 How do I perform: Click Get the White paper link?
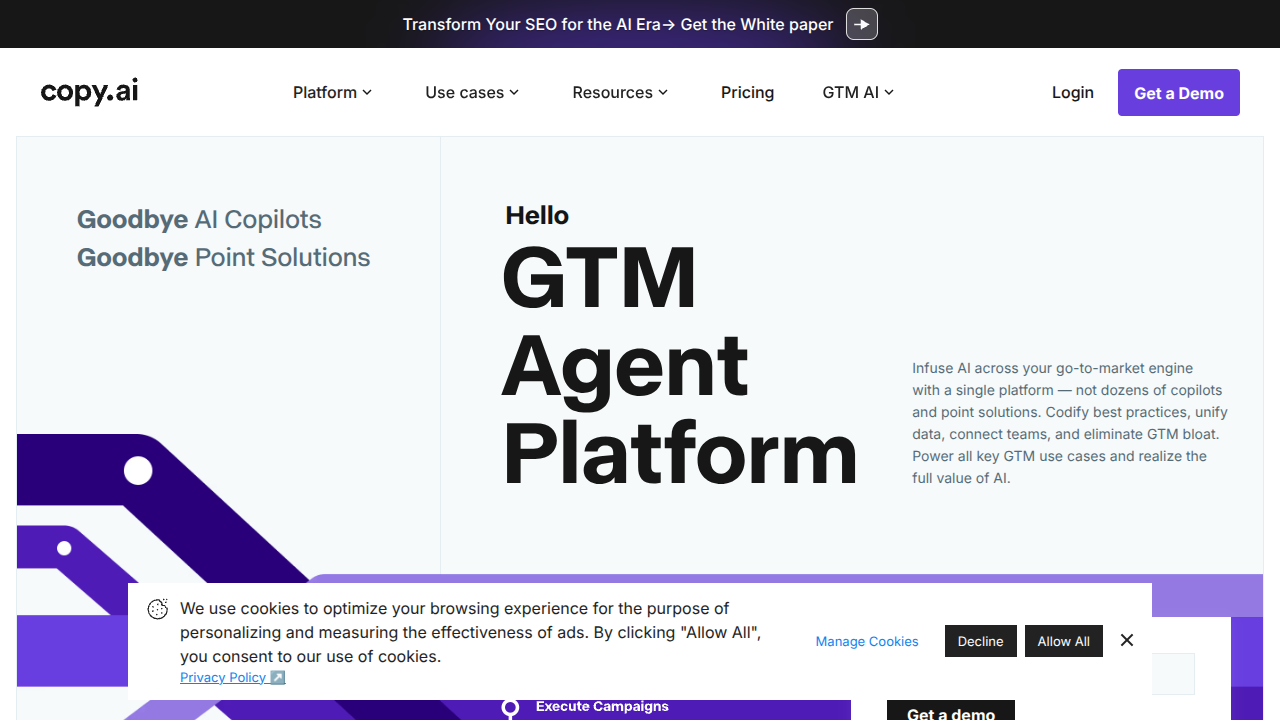(757, 24)
